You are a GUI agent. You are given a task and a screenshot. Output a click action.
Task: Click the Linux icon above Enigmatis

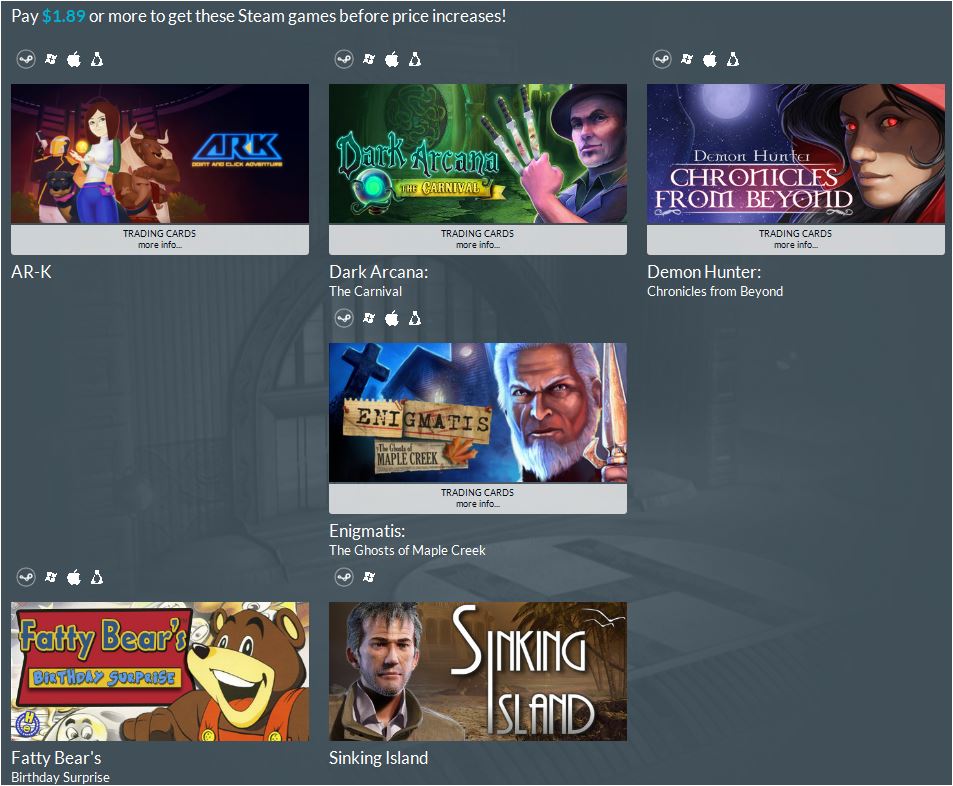click(x=415, y=318)
